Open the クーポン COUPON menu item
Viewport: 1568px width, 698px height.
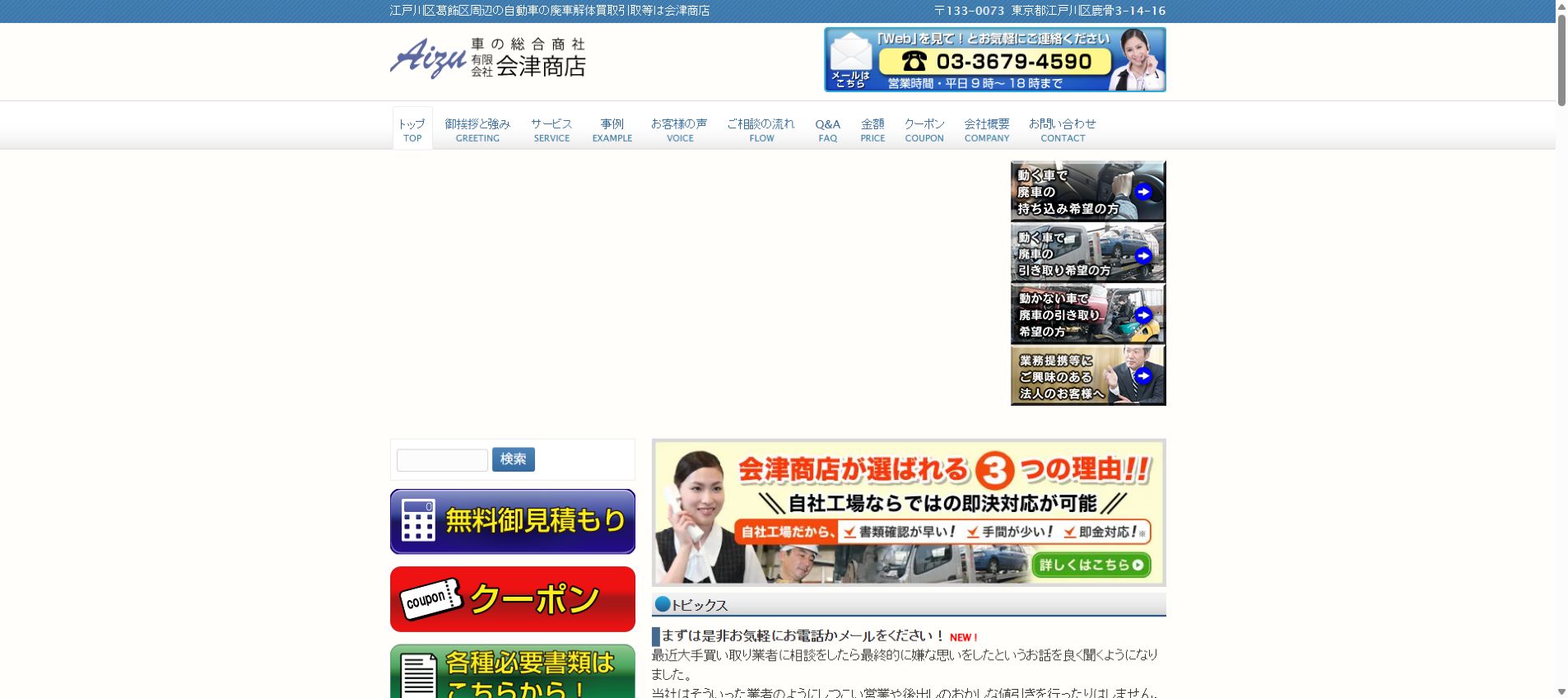924,129
